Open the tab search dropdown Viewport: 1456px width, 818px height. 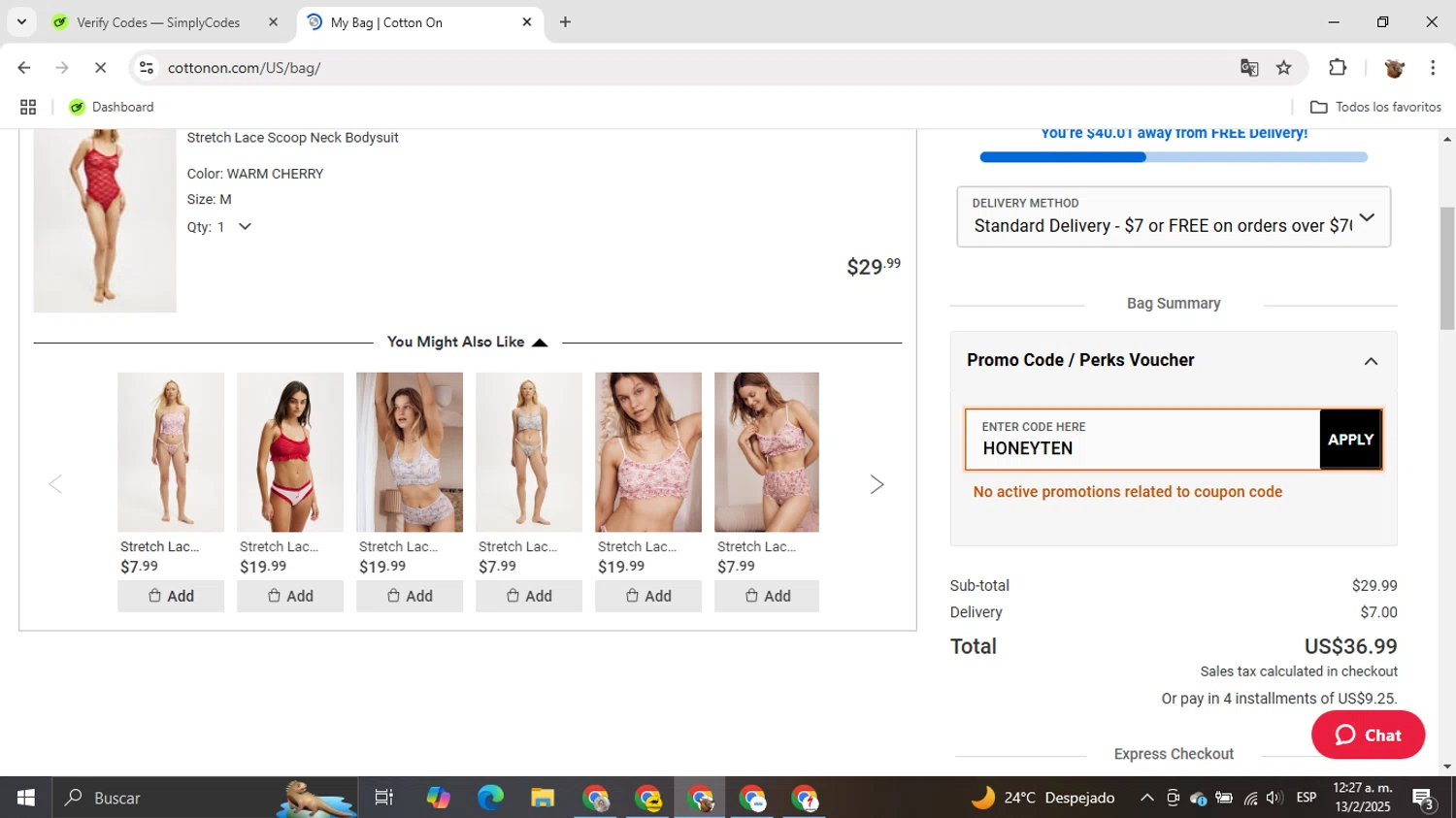pos(21,22)
